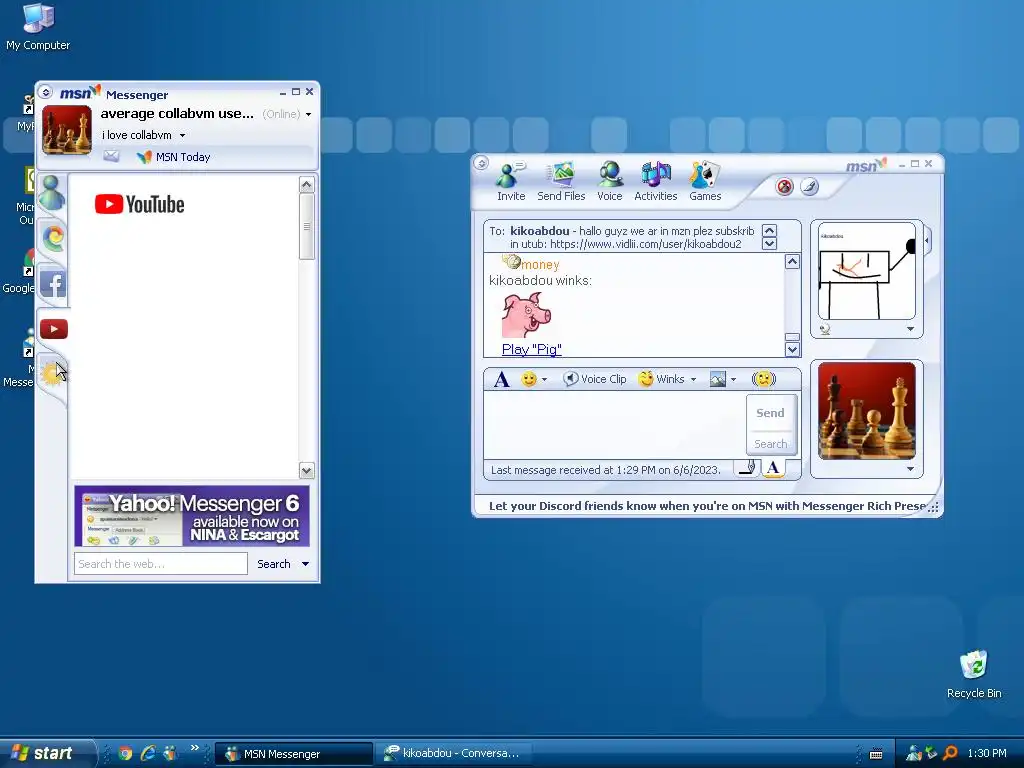Open the personal message dropdown arrow

tap(182, 135)
